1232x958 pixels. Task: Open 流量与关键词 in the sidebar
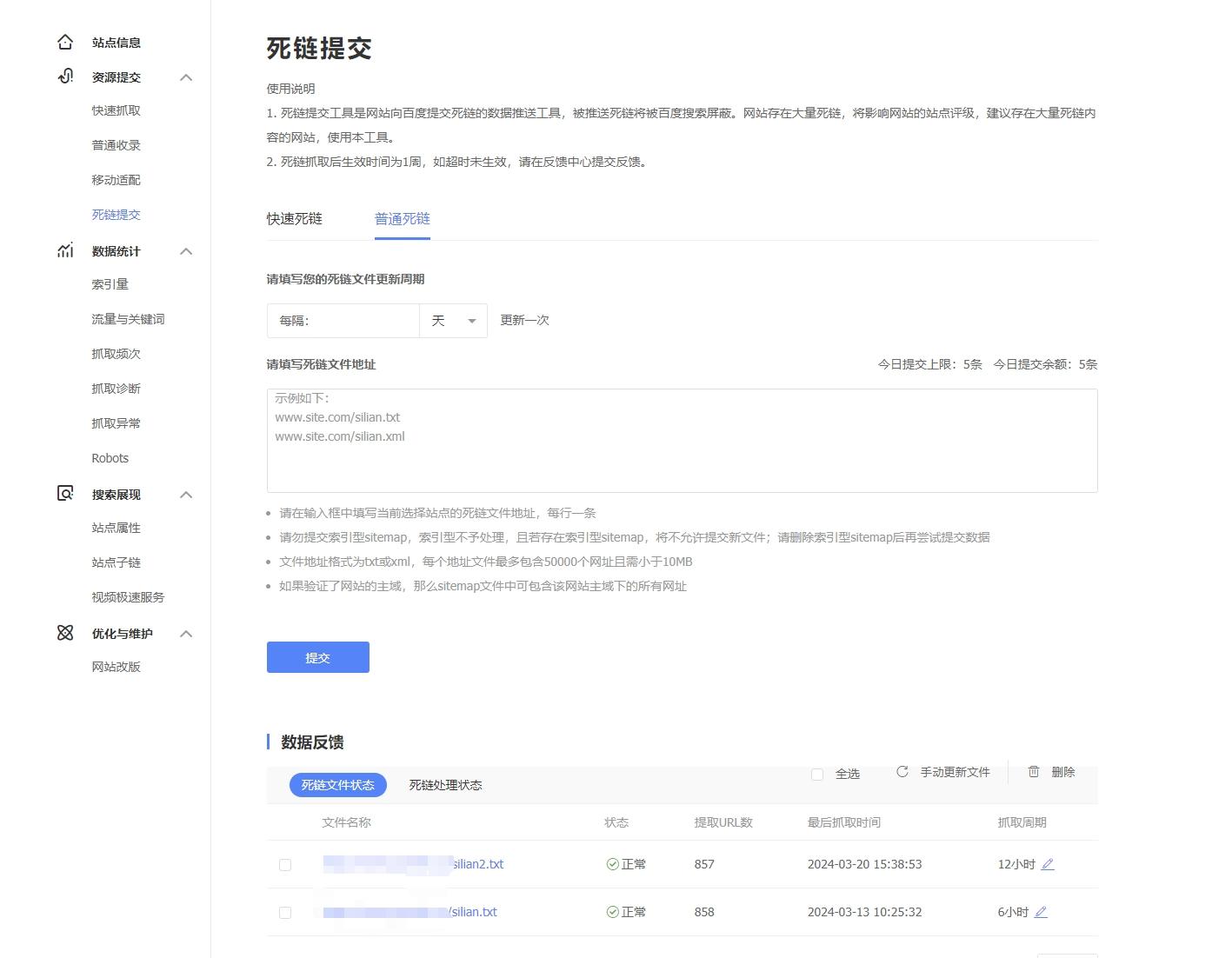tap(129, 319)
